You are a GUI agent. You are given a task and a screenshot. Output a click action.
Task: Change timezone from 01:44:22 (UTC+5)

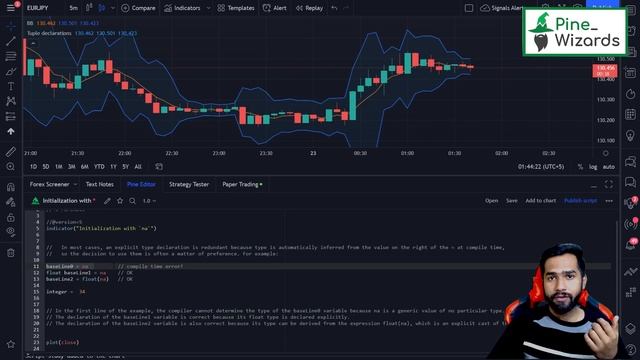(541, 167)
